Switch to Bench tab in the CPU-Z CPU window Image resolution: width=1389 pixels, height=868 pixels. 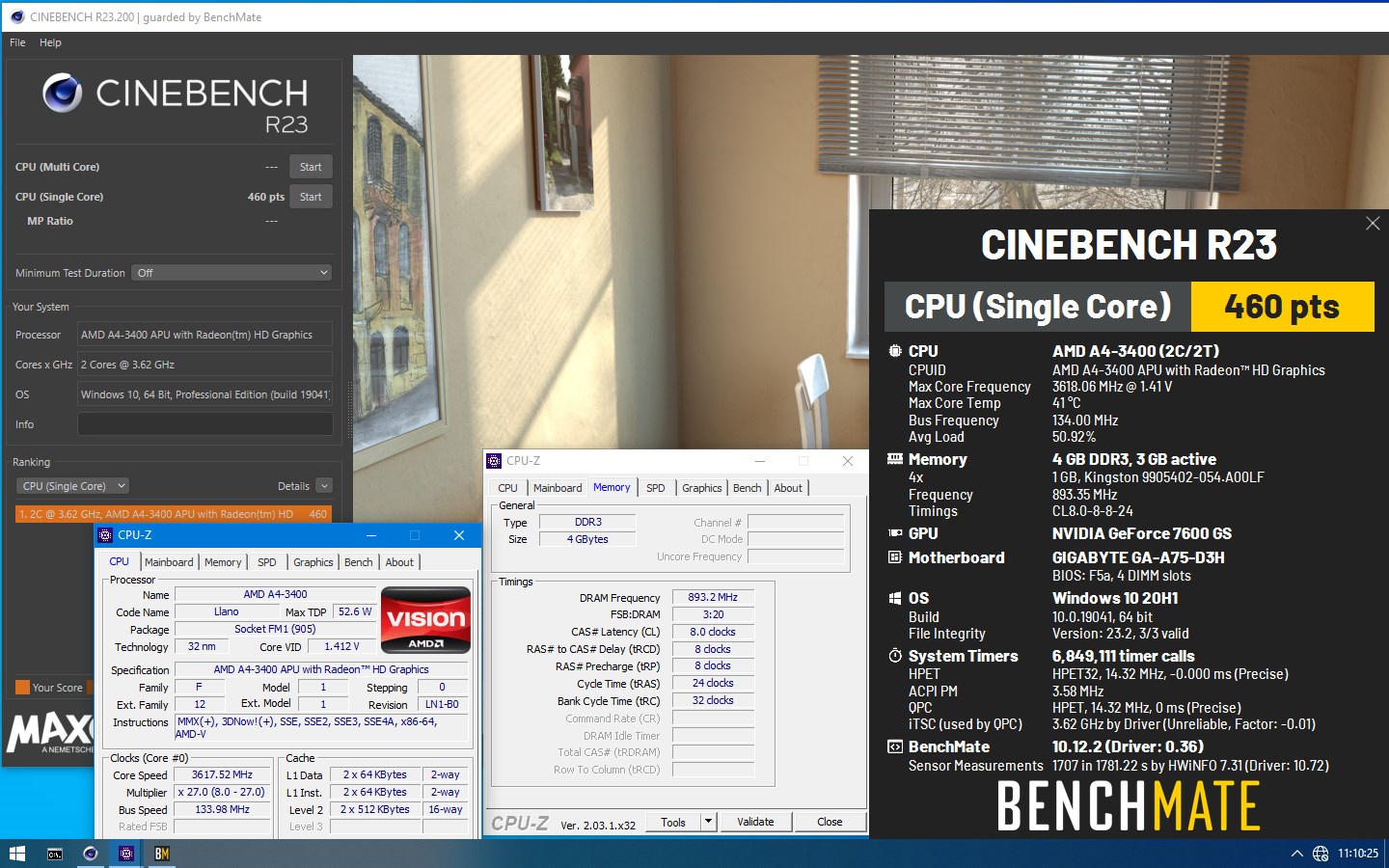click(359, 562)
